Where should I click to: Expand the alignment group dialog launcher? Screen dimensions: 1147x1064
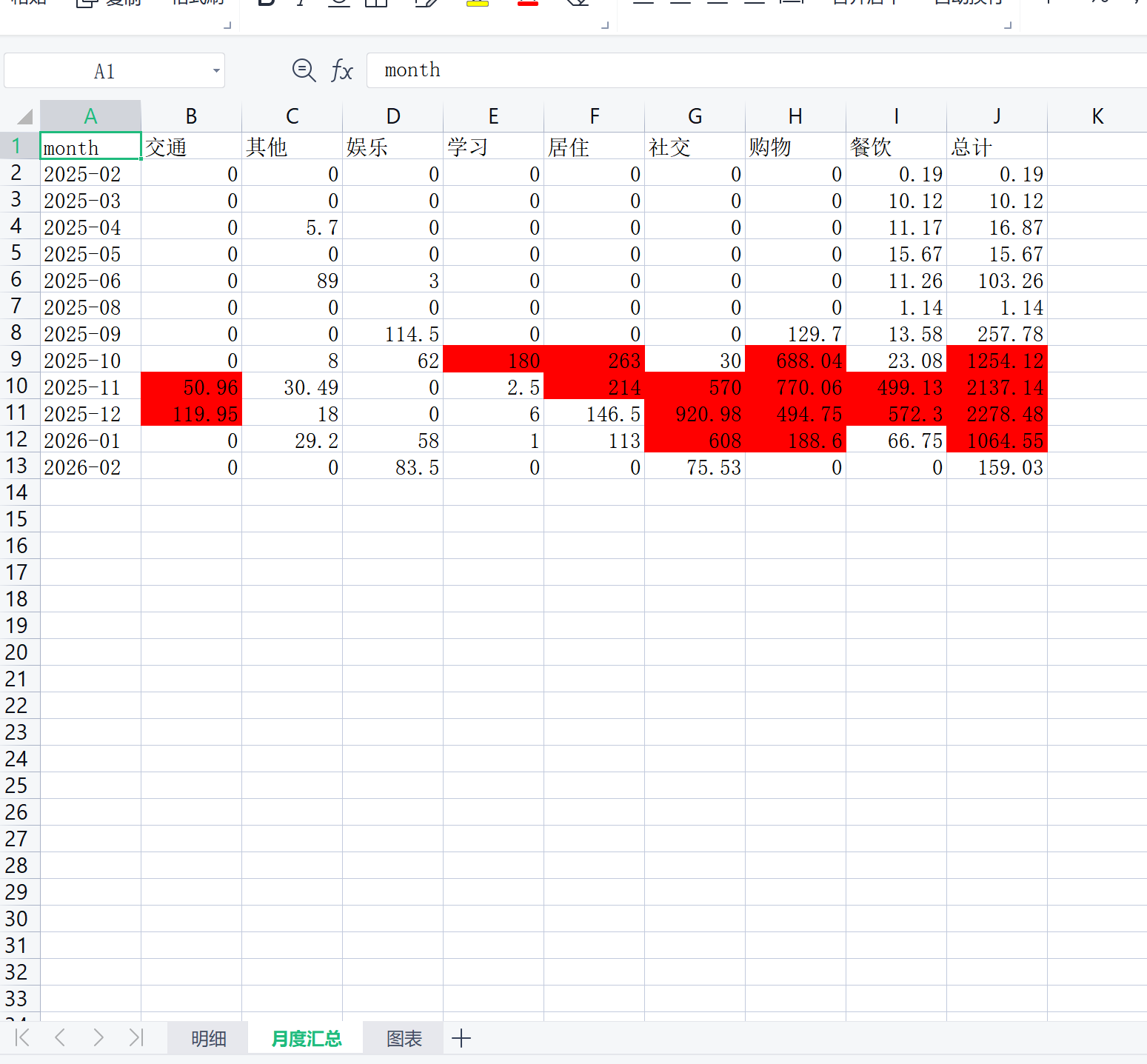[1007, 25]
